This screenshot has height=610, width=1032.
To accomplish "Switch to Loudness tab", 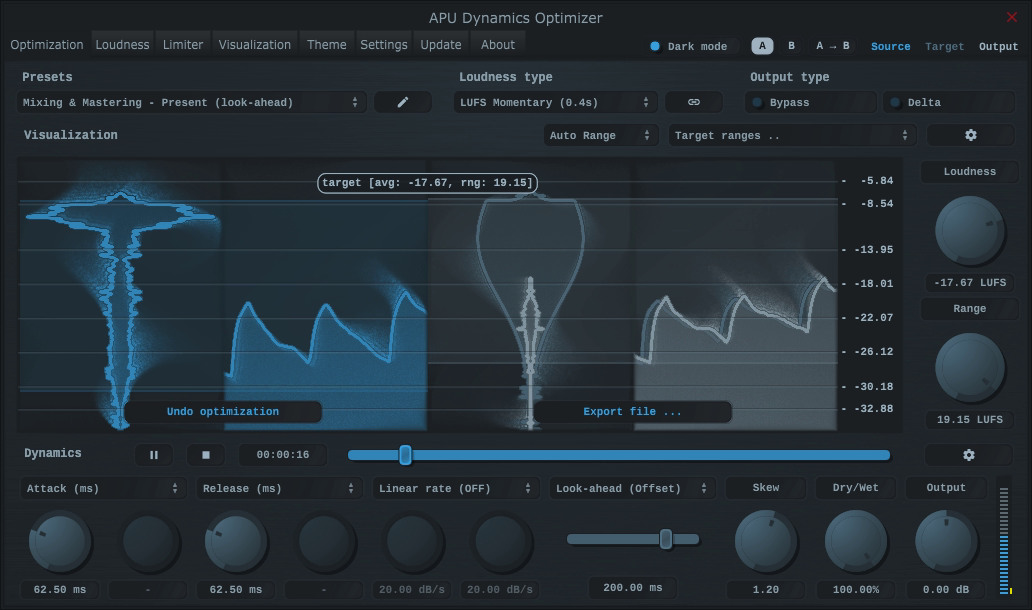I will pyautogui.click(x=122, y=45).
